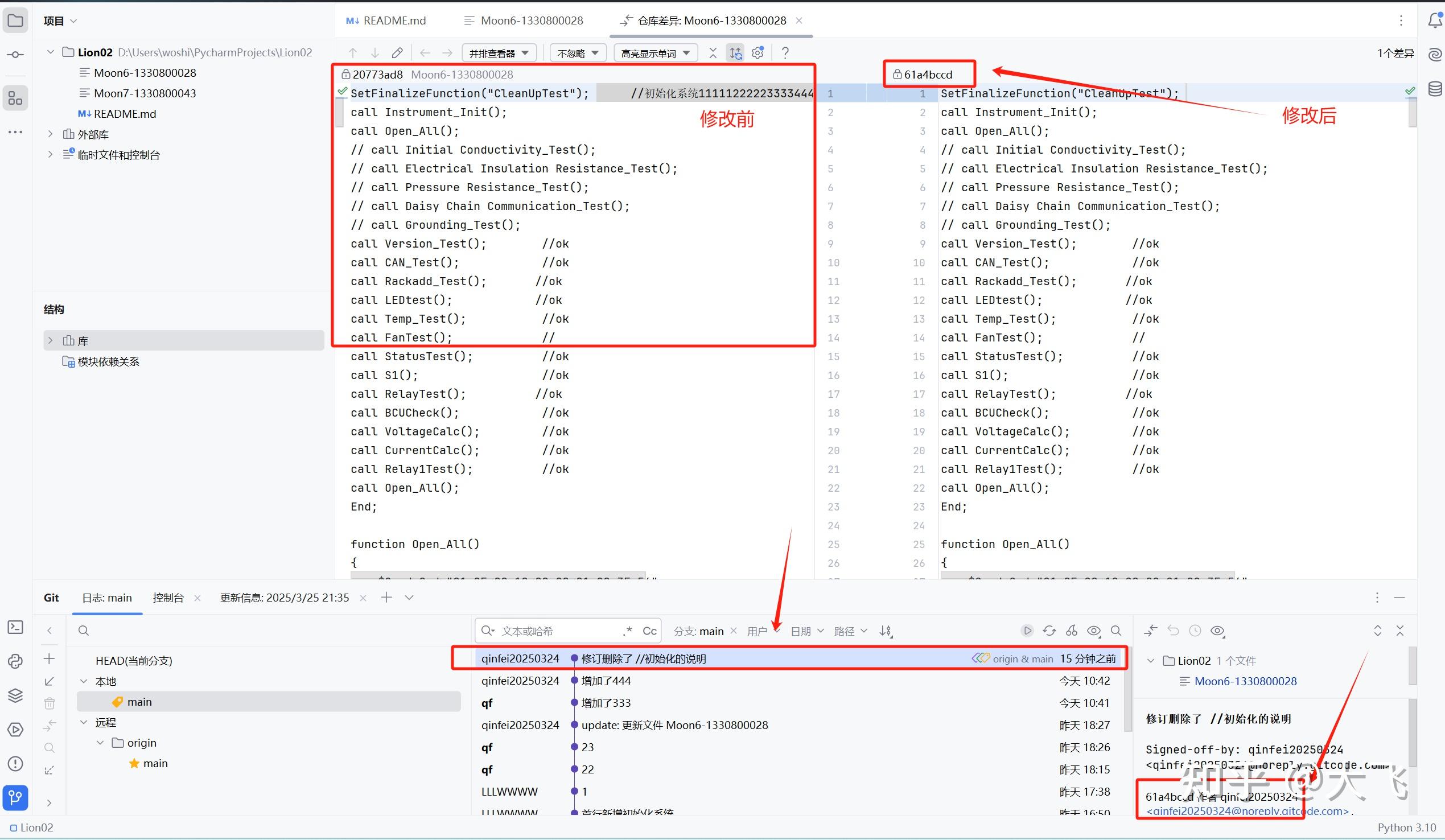The image size is (1445, 840).
Task: Open the 并排查看器 viewer mode dropdown
Action: tap(498, 52)
